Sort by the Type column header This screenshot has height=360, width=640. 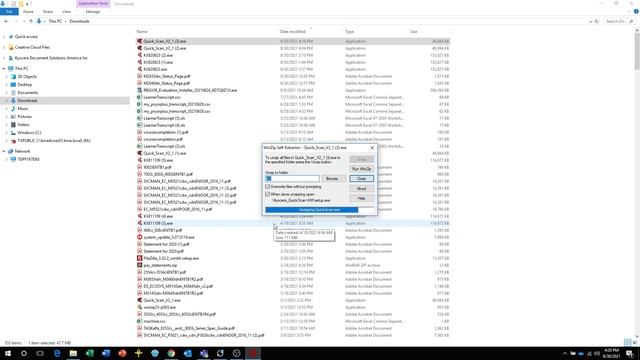click(349, 31)
